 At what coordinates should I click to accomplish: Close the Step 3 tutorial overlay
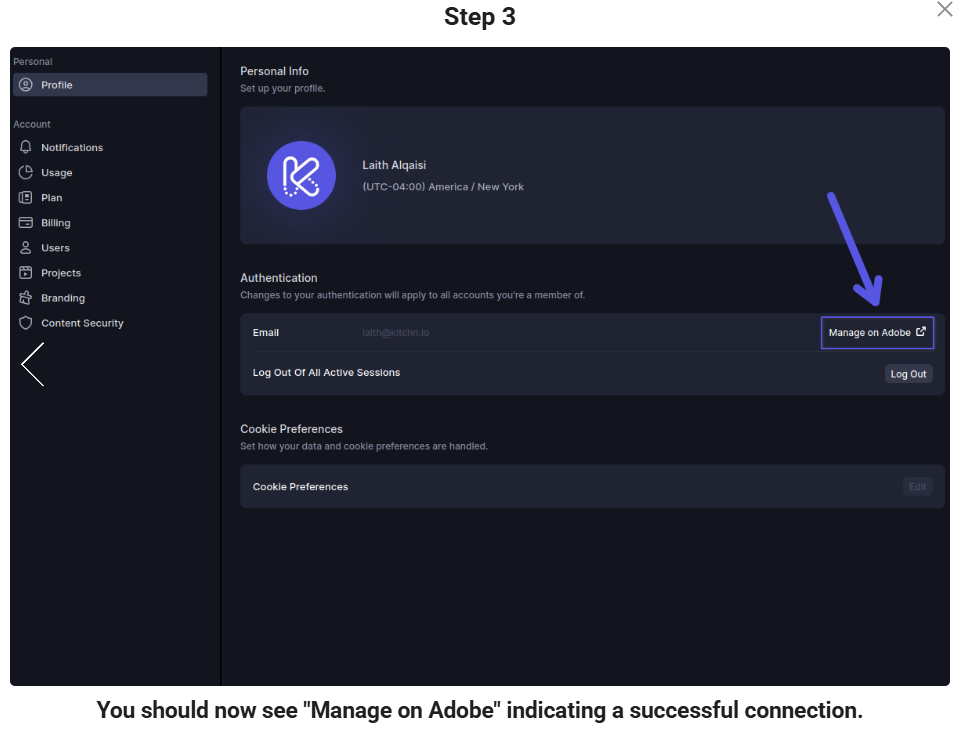pos(944,10)
